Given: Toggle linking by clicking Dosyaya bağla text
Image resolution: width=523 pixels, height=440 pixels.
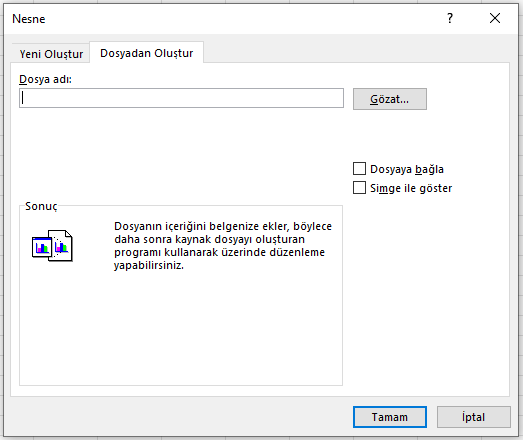Looking at the screenshot, I should pos(407,169).
